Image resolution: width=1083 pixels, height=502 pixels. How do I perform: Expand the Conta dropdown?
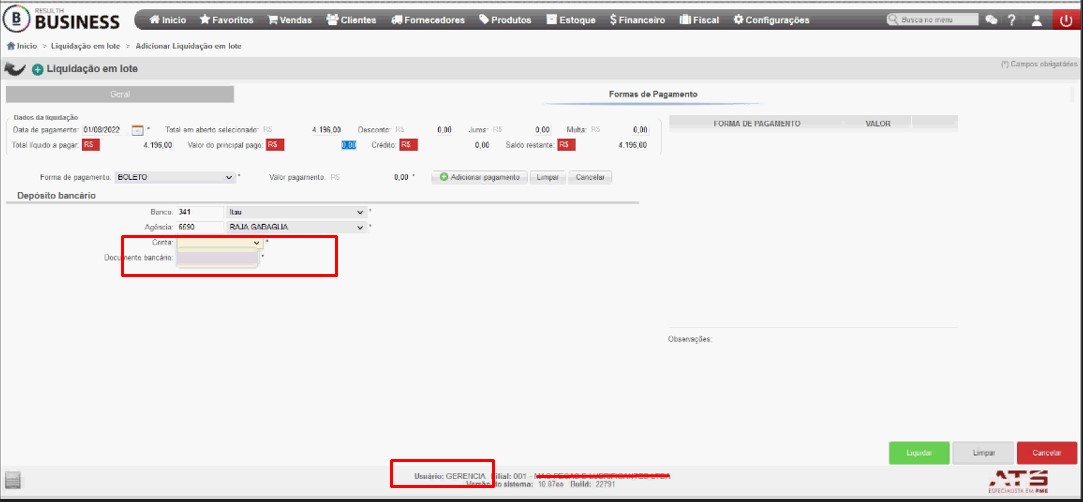click(220, 243)
